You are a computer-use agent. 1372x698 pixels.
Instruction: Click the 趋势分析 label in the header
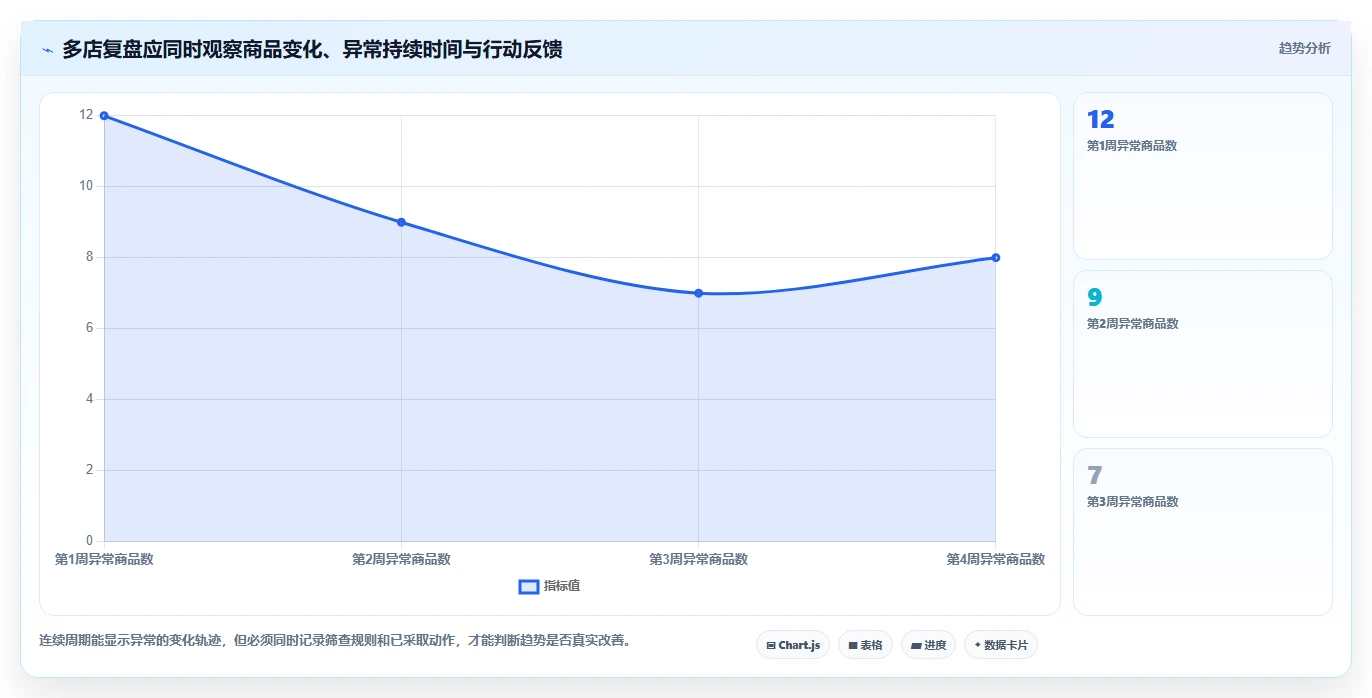coord(1304,48)
